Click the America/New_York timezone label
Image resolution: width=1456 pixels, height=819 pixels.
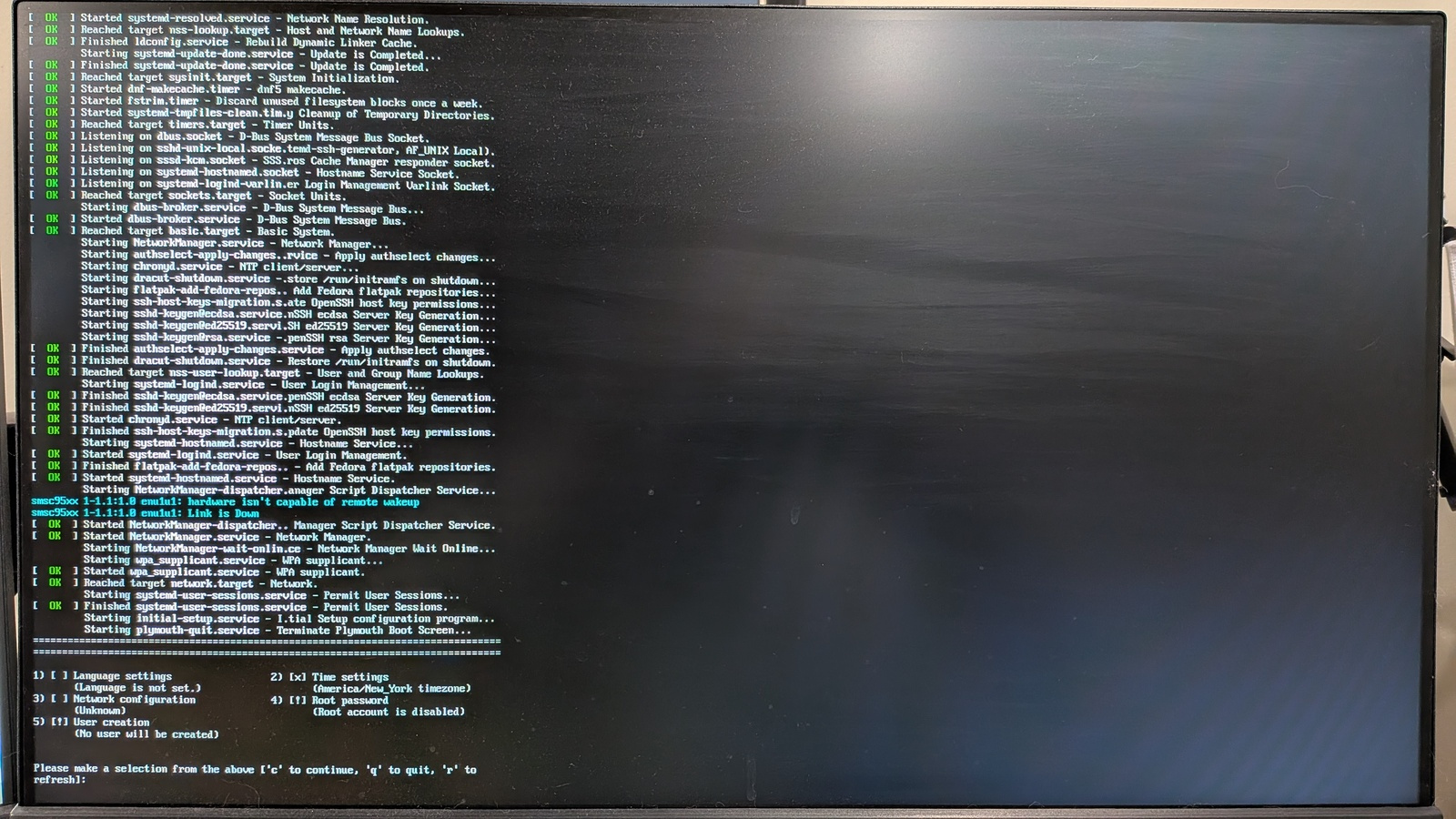pyautogui.click(x=391, y=688)
